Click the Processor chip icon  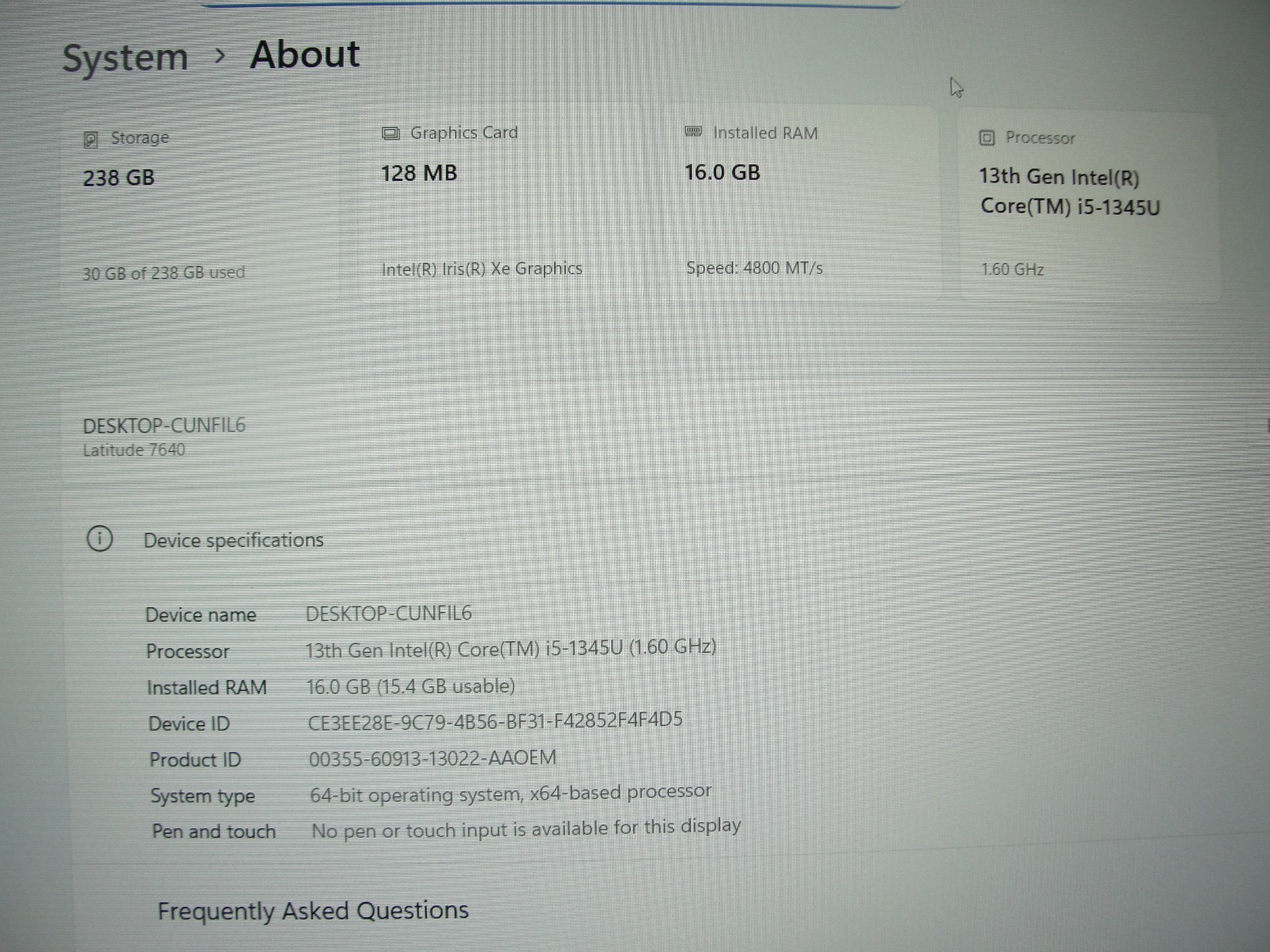[x=987, y=138]
